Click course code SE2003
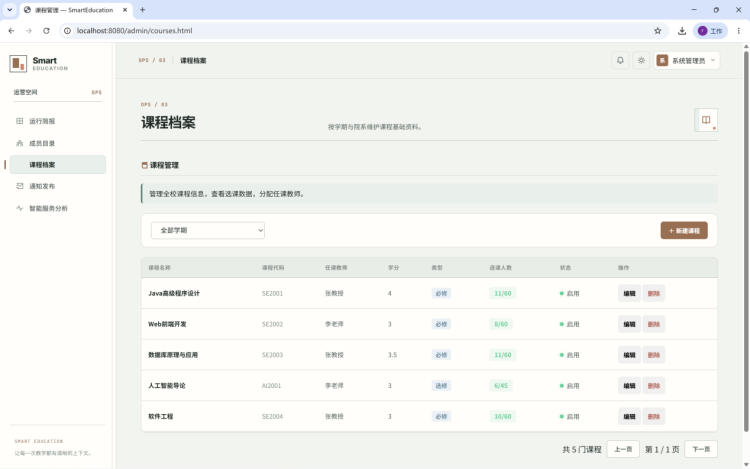 [x=272, y=355]
